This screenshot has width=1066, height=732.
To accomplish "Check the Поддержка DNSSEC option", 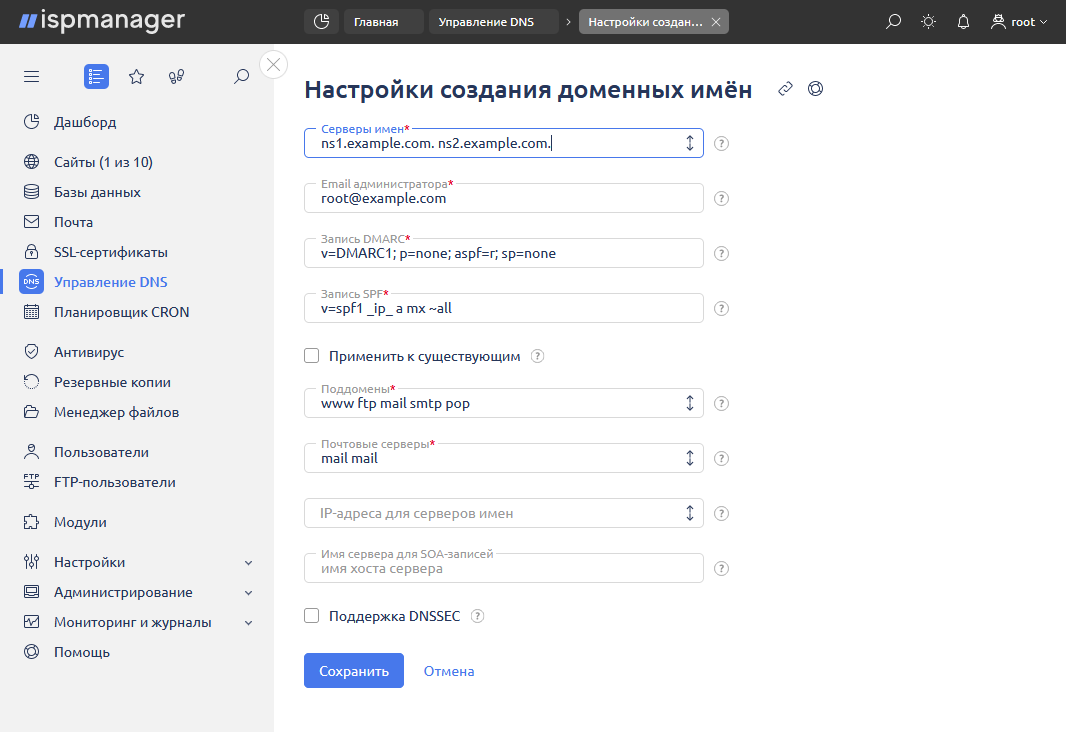I will pos(311,616).
